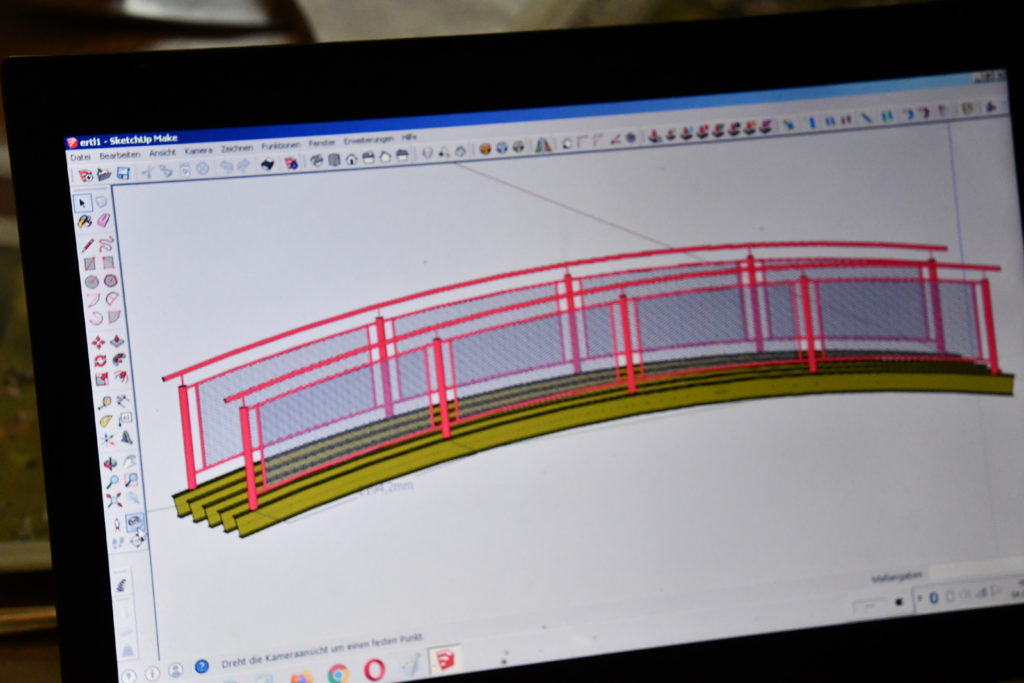
Task: Click the blue help question mark icon
Action: coord(202,667)
